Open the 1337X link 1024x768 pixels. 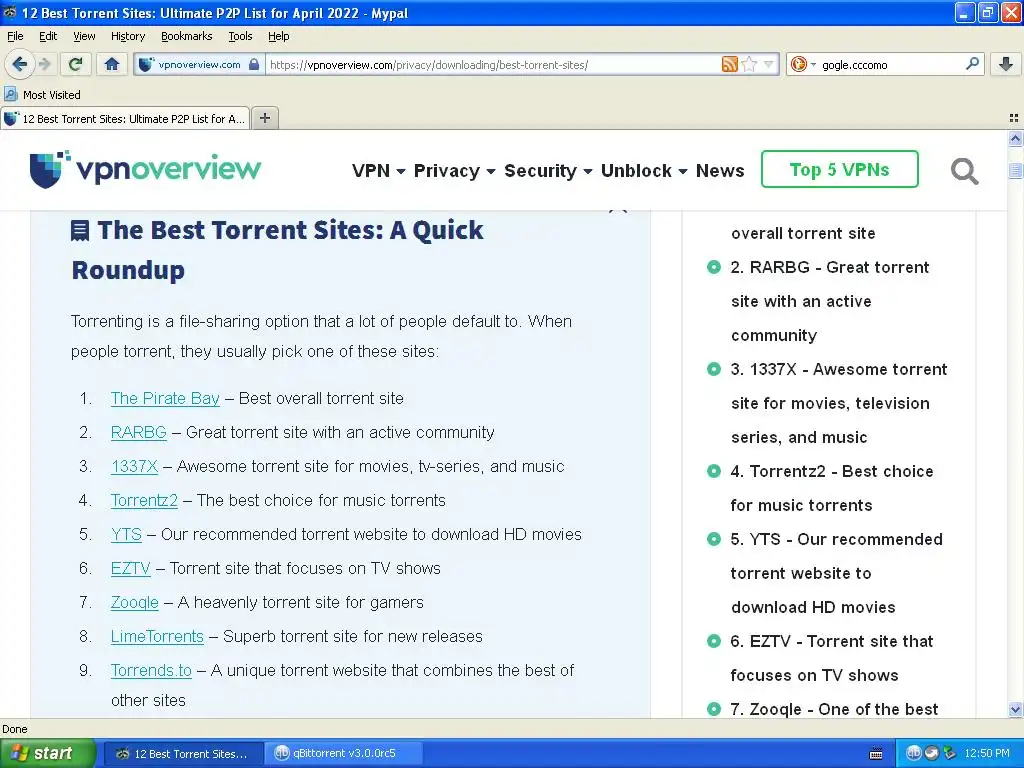(135, 466)
